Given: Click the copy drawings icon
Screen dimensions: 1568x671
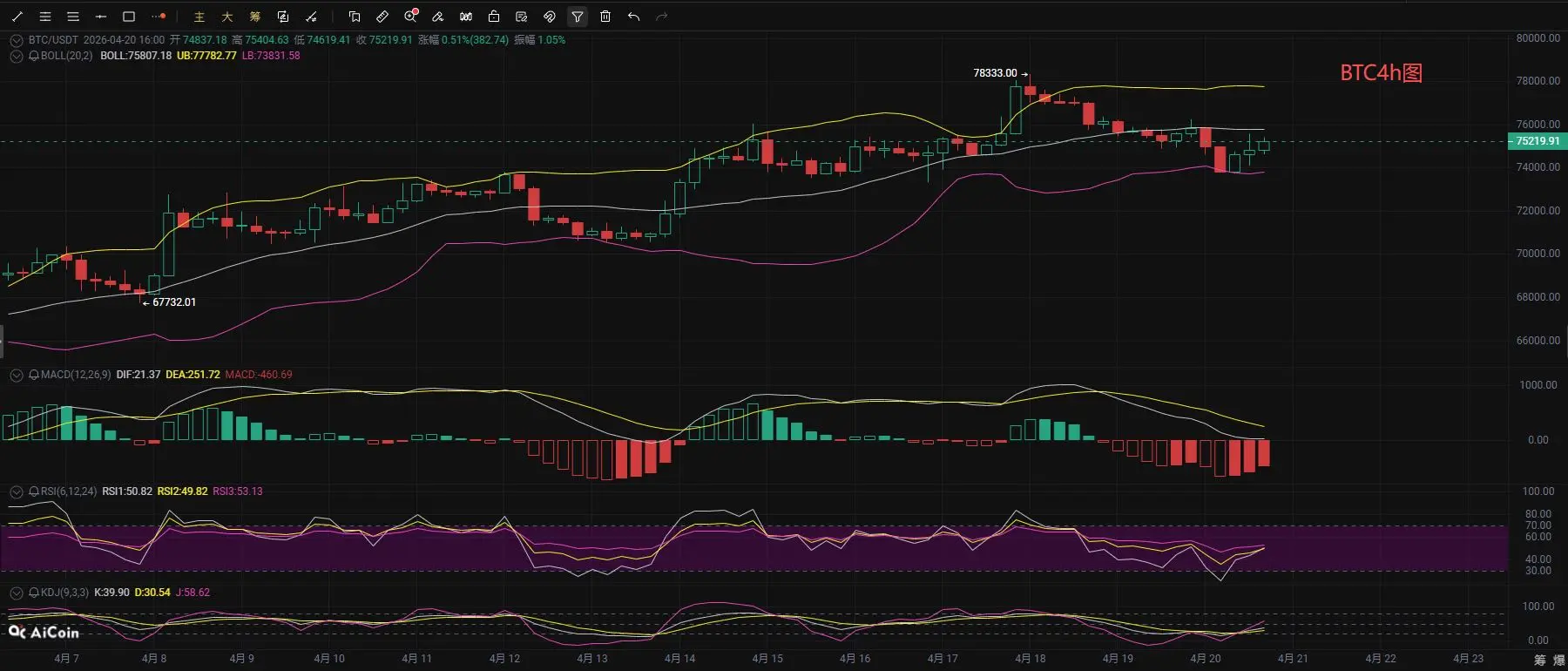Looking at the screenshot, I should click(355, 17).
